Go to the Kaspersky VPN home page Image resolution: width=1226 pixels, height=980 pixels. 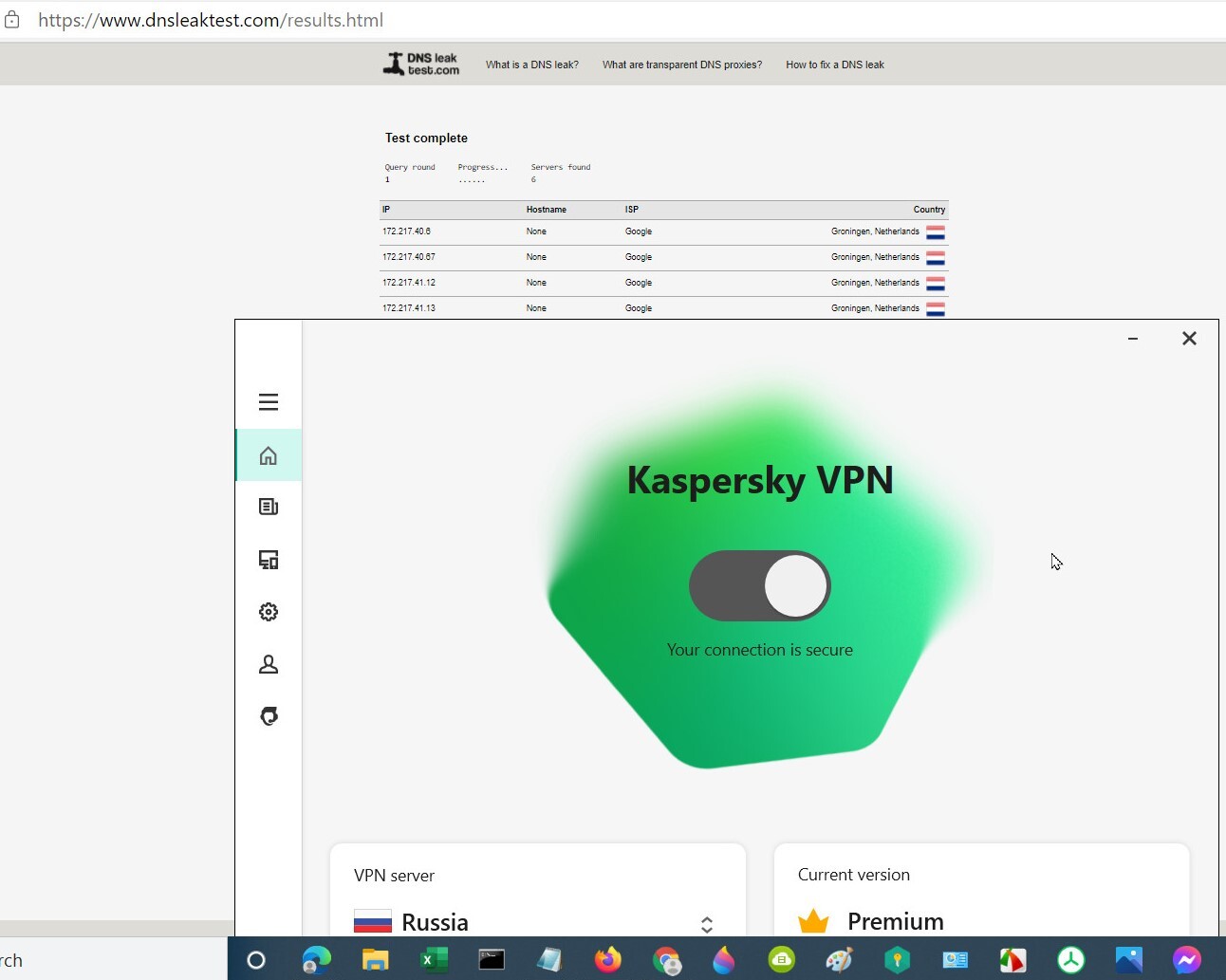pyautogui.click(x=269, y=455)
